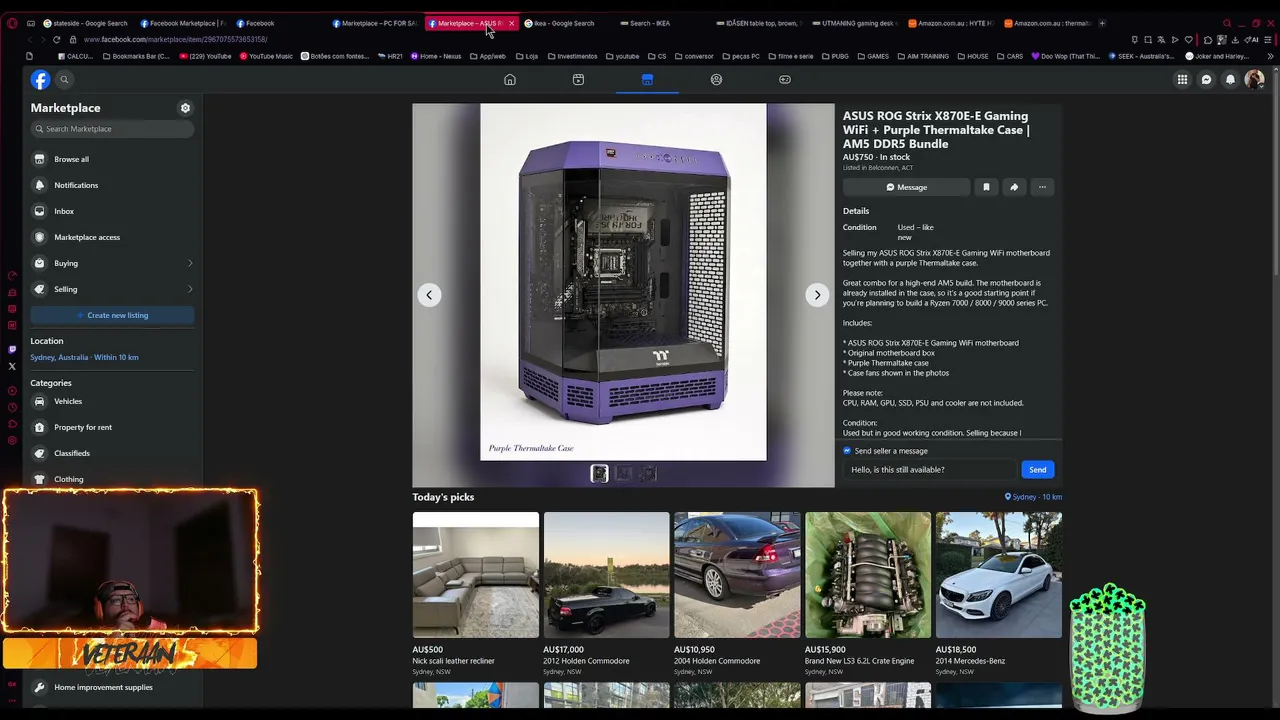
Task: Open the CARS bookmark folder
Action: coord(1010,56)
